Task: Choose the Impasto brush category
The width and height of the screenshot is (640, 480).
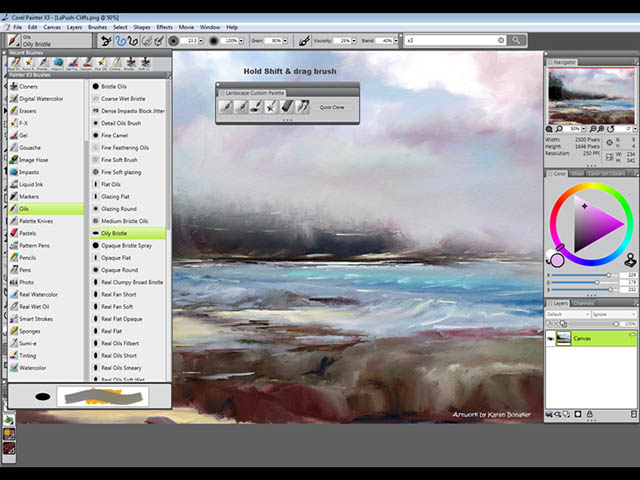Action: tap(45, 172)
